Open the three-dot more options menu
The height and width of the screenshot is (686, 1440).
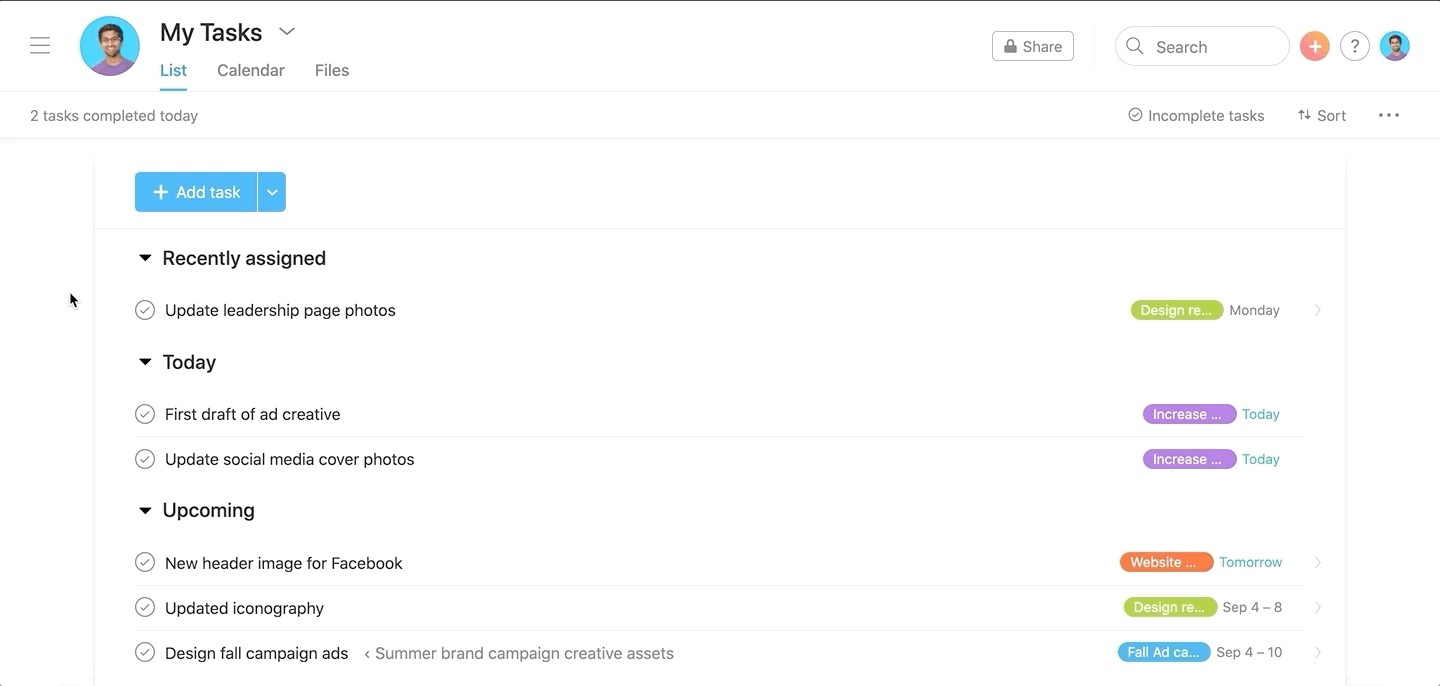[1389, 116]
